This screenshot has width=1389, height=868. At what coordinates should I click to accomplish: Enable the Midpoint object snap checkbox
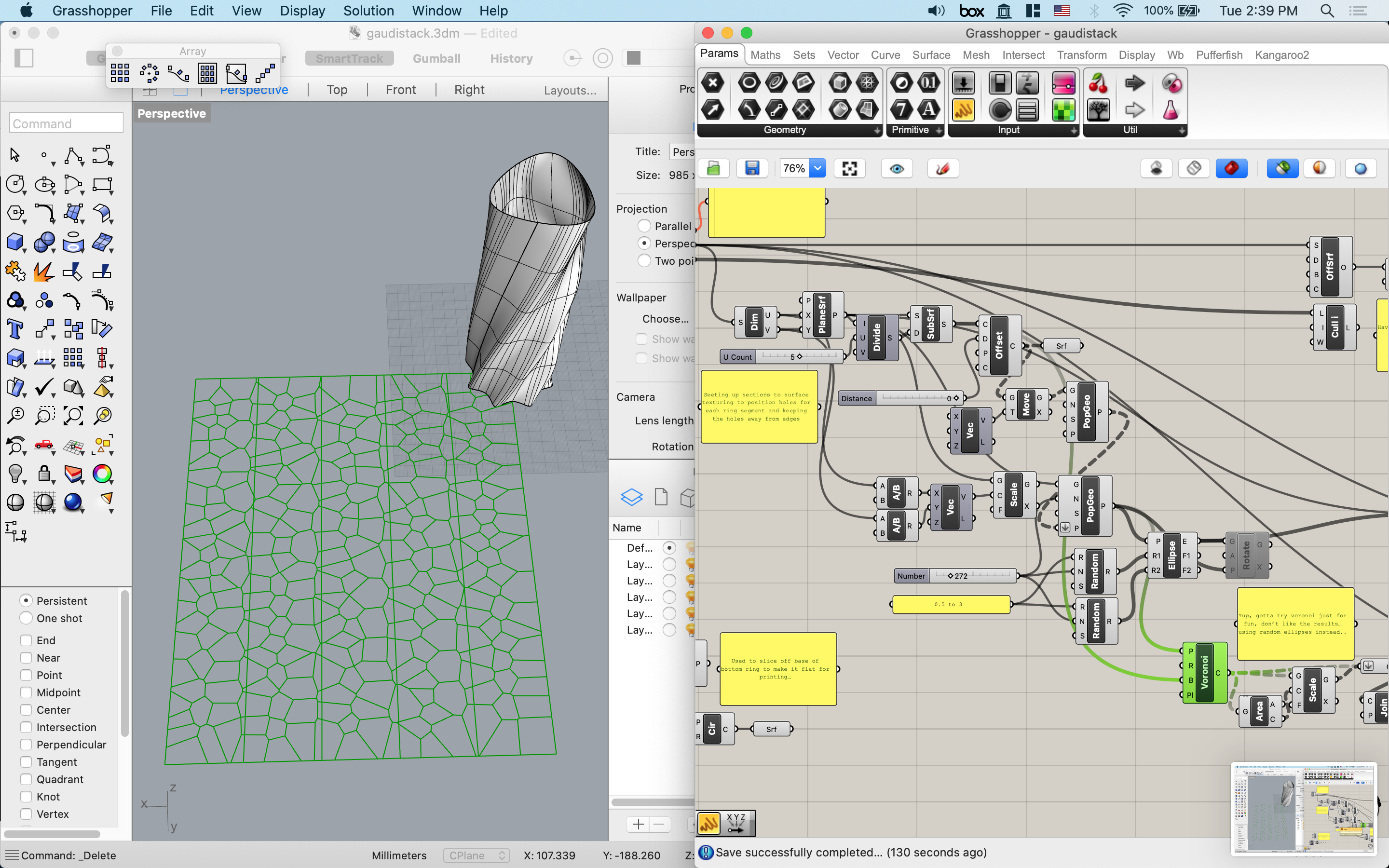26,692
